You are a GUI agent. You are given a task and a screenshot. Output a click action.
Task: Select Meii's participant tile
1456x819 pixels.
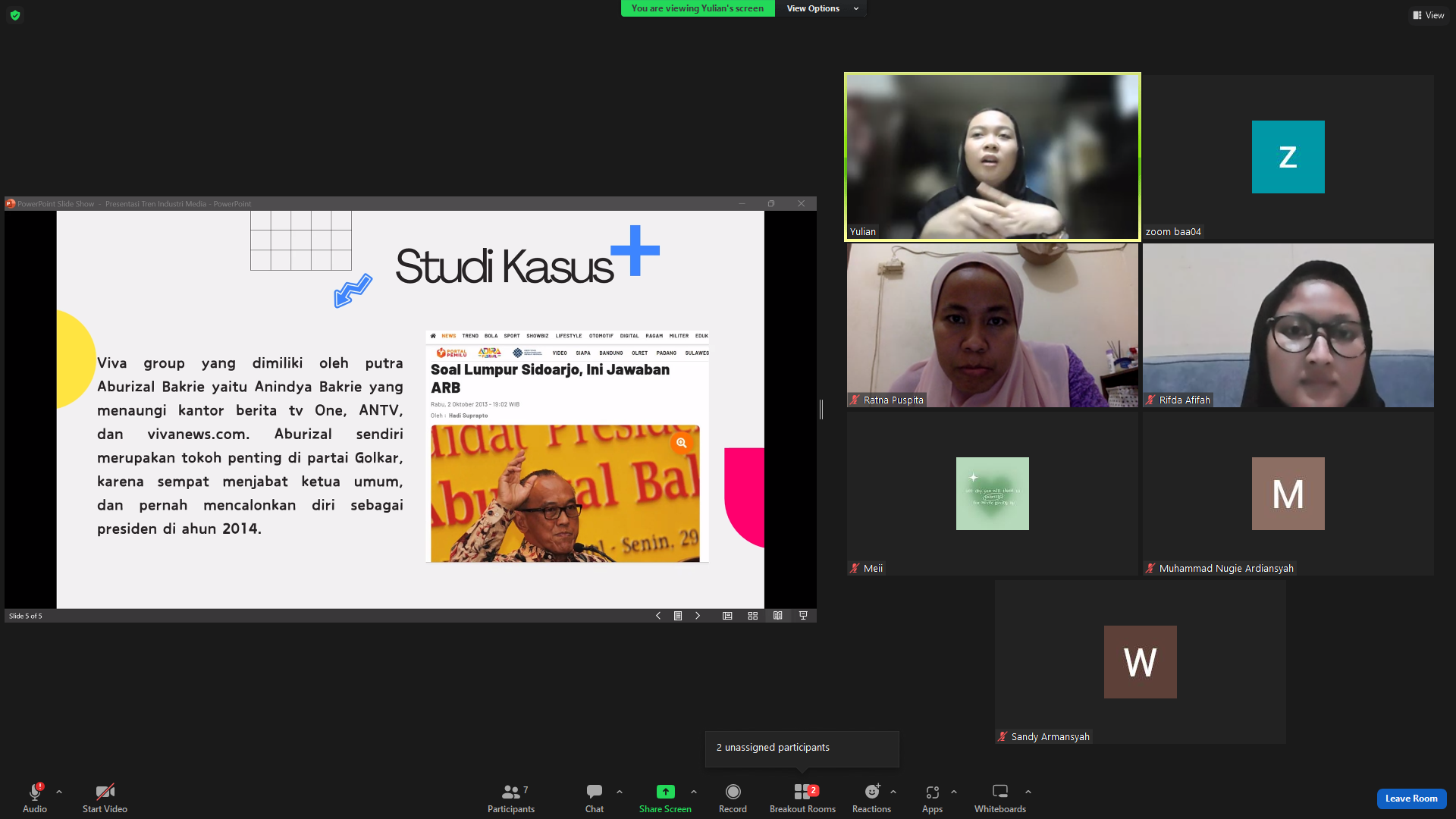pos(992,494)
